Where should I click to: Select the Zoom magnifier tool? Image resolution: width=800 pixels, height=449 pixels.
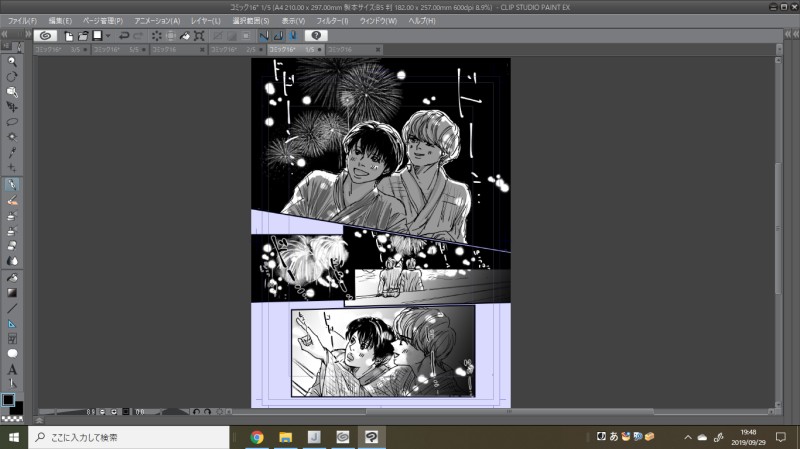(12, 62)
